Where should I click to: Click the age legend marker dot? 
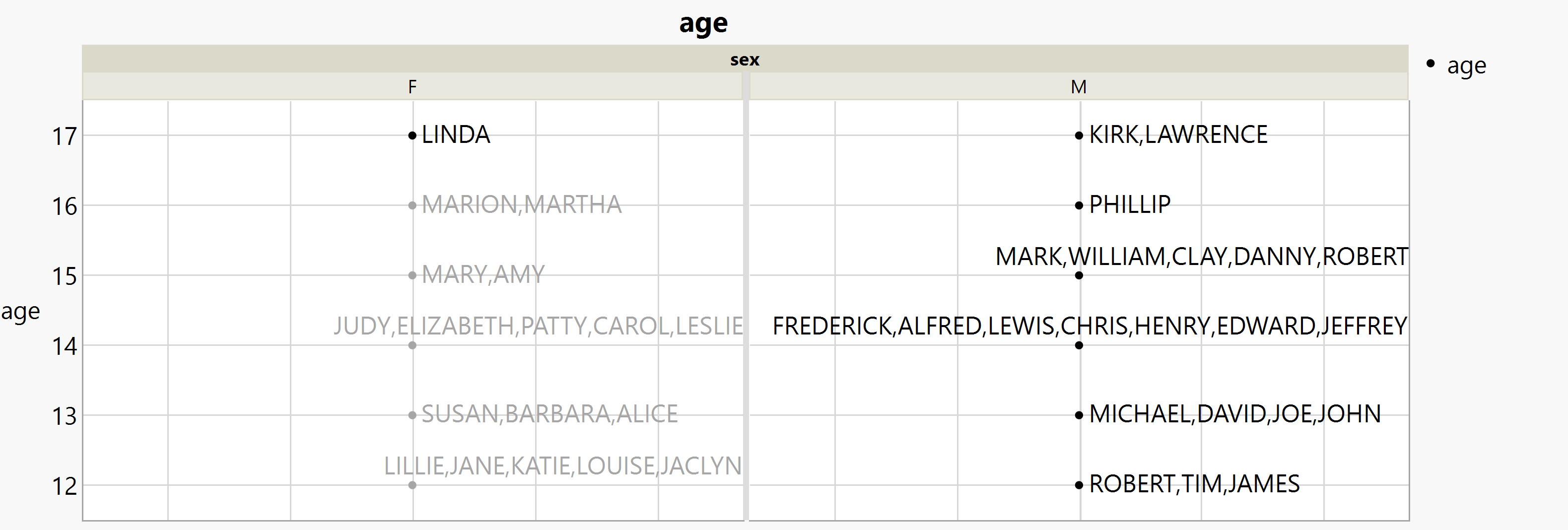[1431, 64]
